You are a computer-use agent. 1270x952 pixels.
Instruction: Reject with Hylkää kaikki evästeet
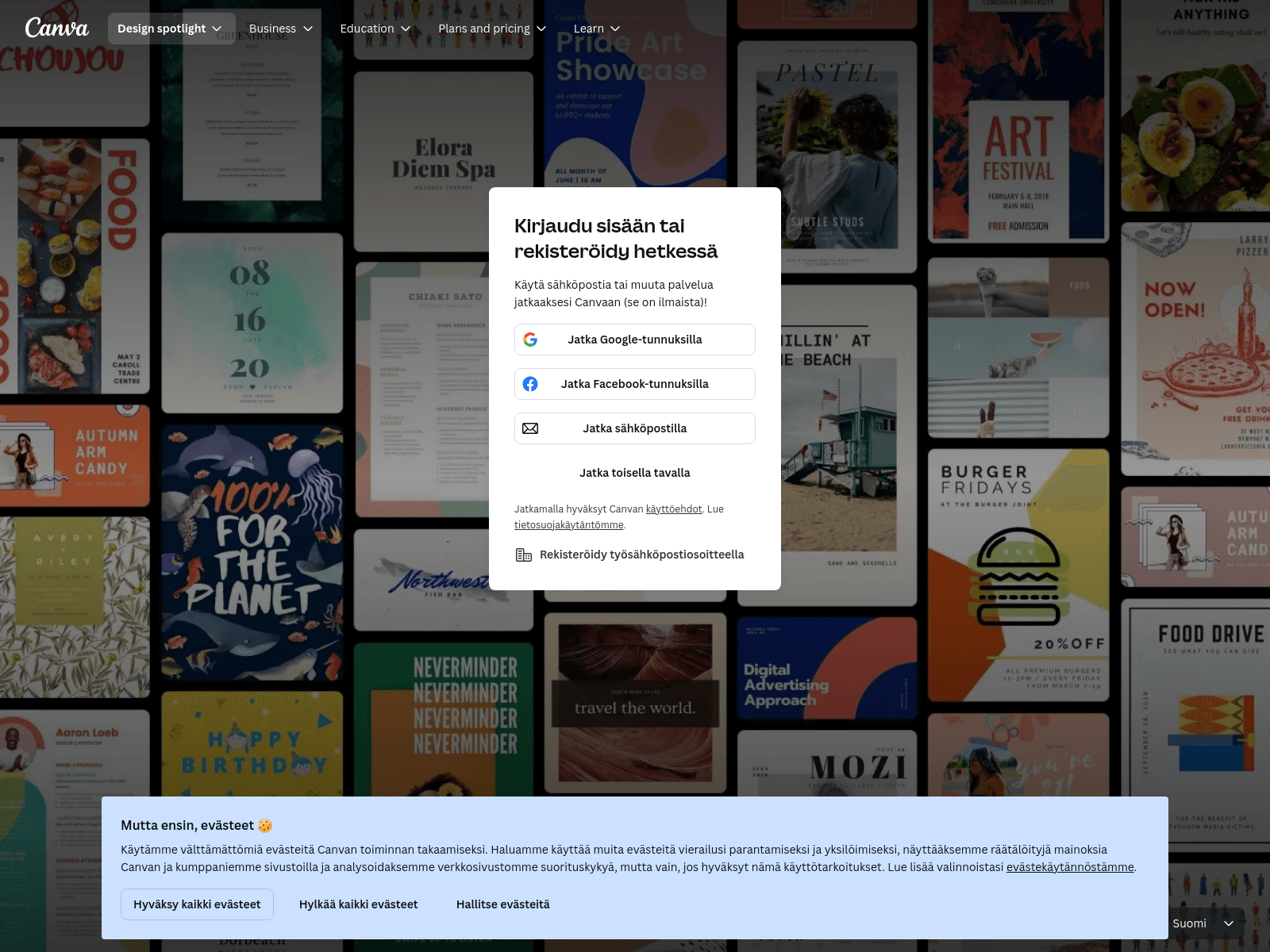coord(359,904)
